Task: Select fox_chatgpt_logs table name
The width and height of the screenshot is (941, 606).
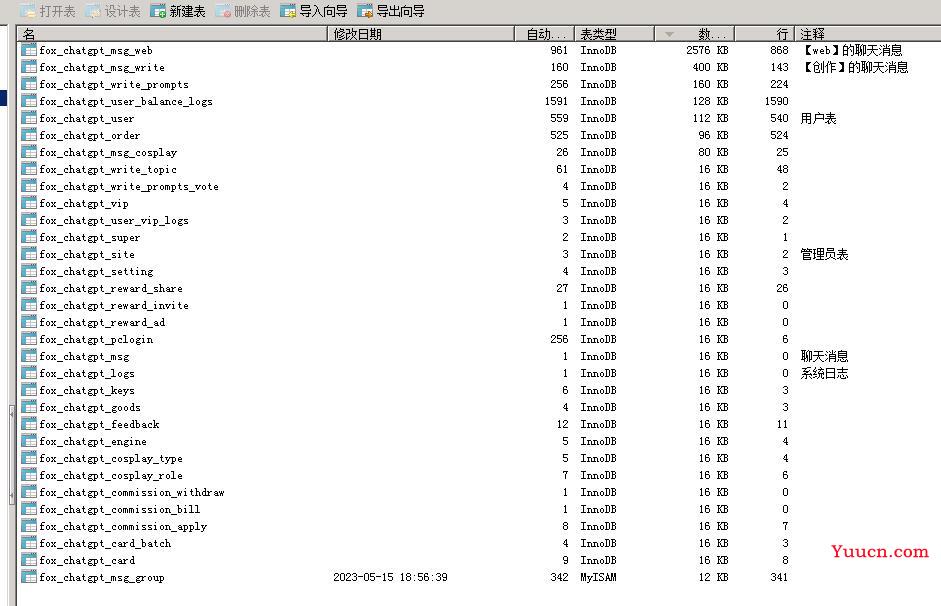Action: 87,373
